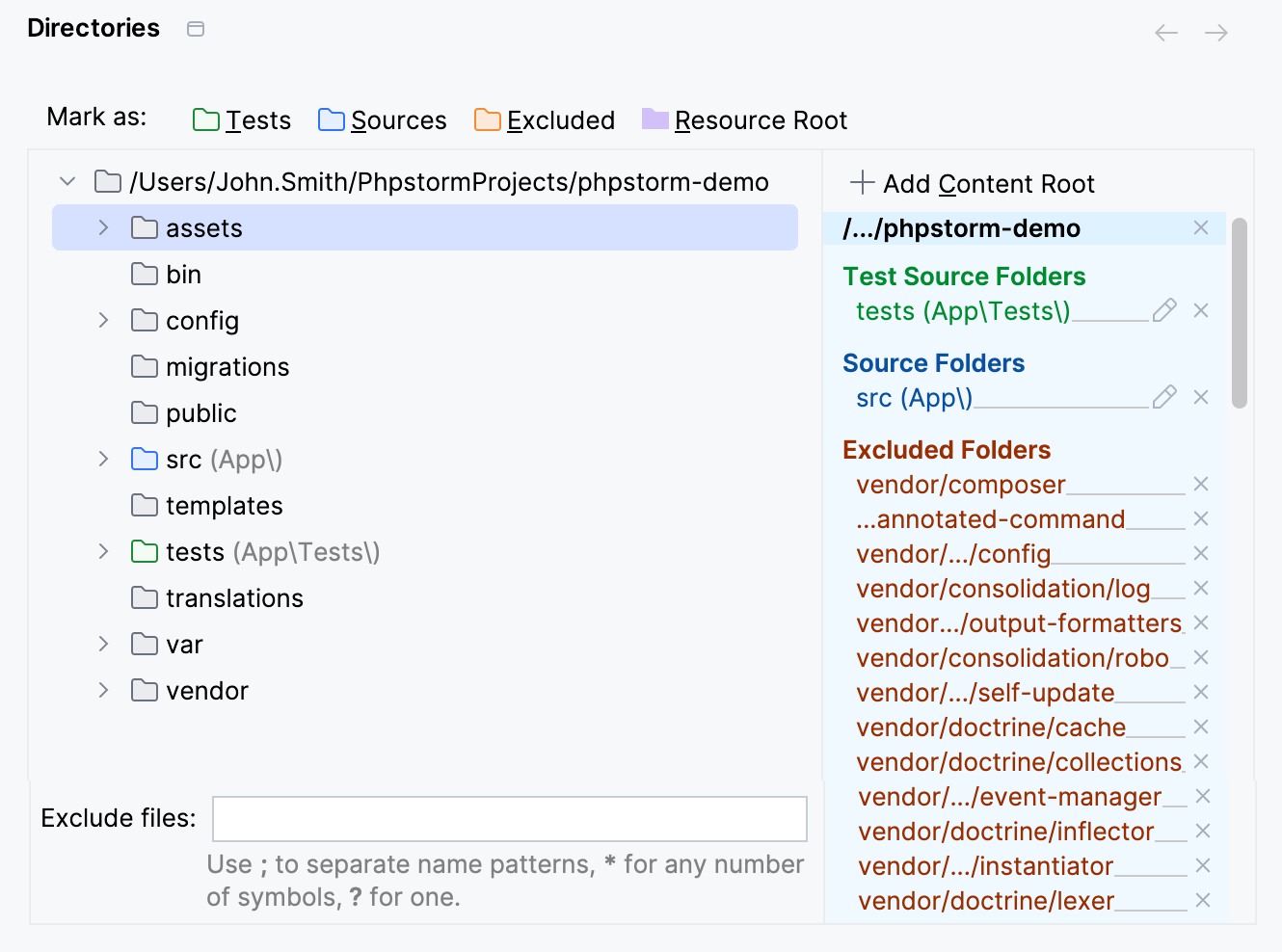Click the blue Sources folder icon
1282x952 pixels.
click(x=332, y=119)
